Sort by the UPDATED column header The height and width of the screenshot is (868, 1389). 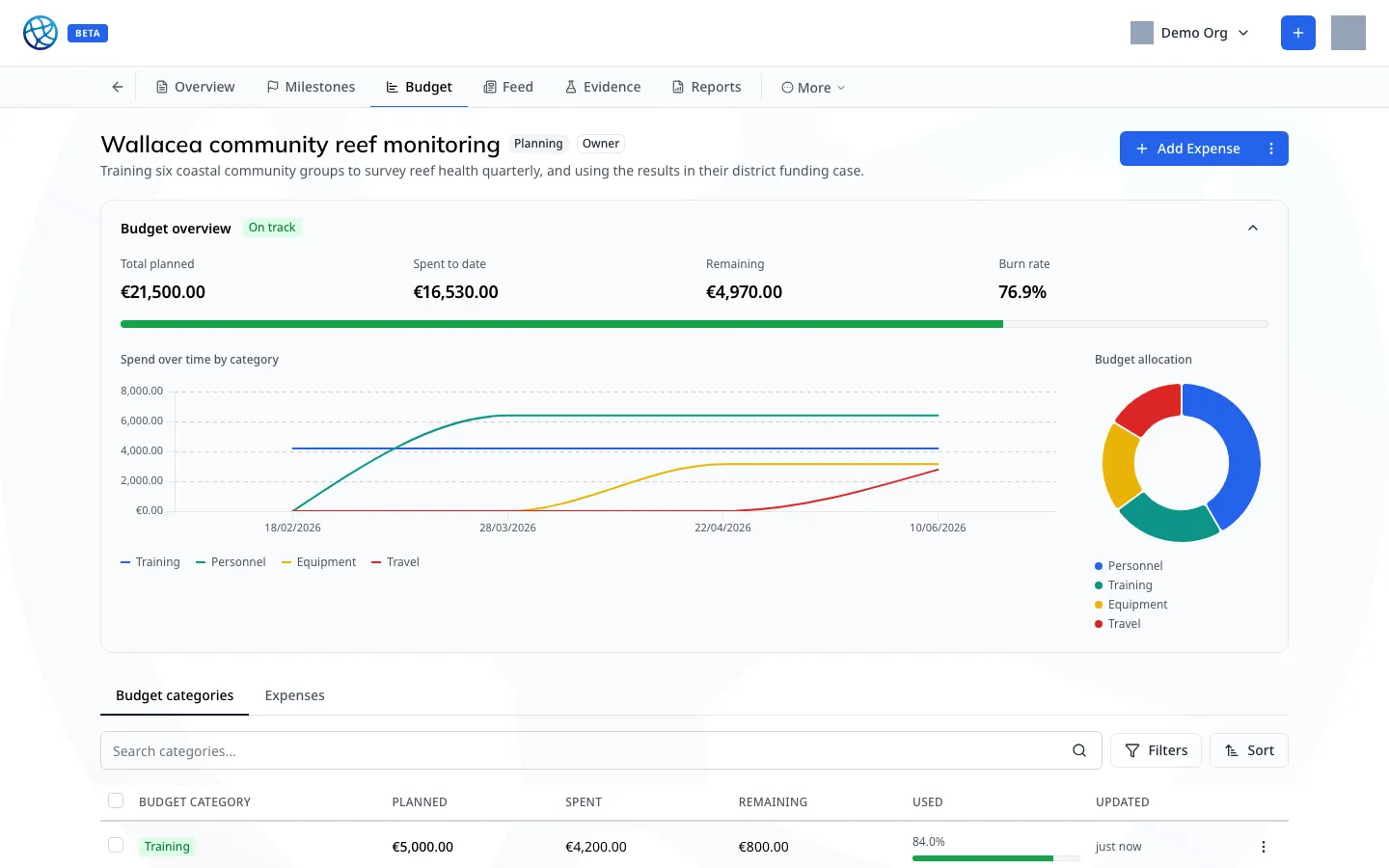[x=1123, y=801]
